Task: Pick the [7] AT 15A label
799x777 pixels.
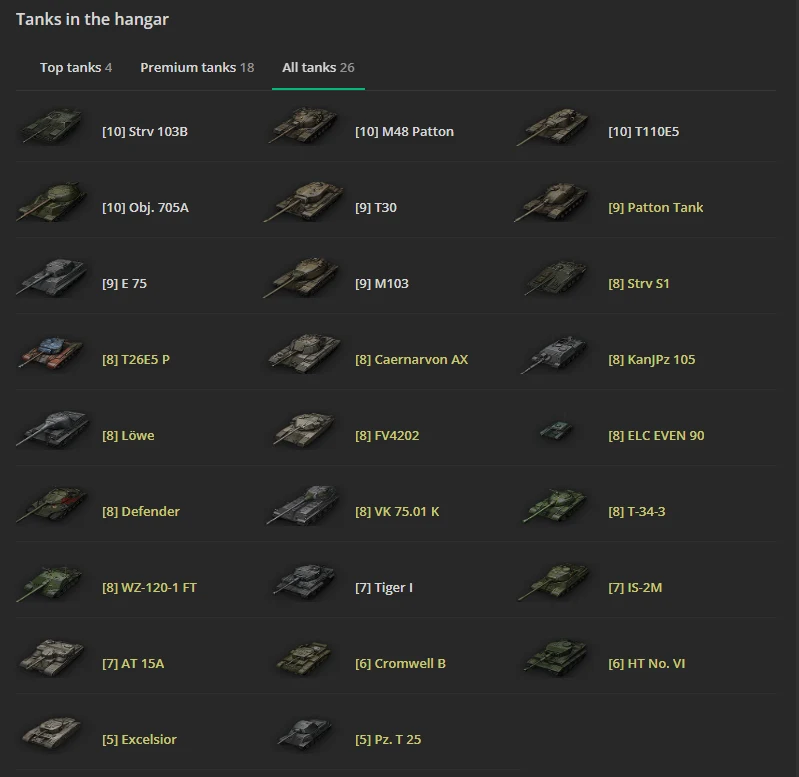Action: coord(133,663)
